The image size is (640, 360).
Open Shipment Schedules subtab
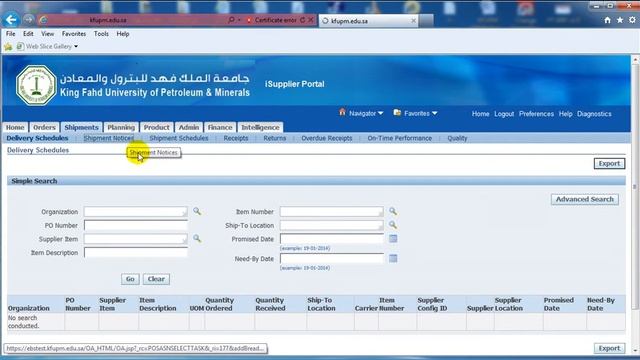click(179, 138)
